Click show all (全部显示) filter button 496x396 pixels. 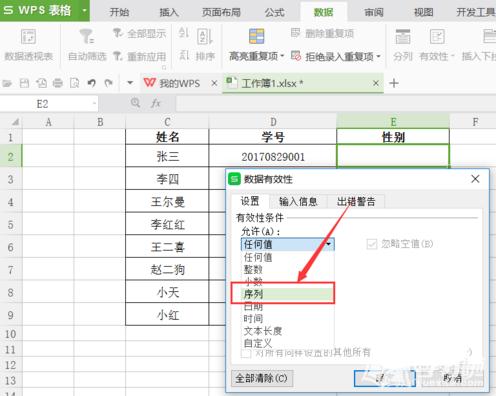pos(139,33)
